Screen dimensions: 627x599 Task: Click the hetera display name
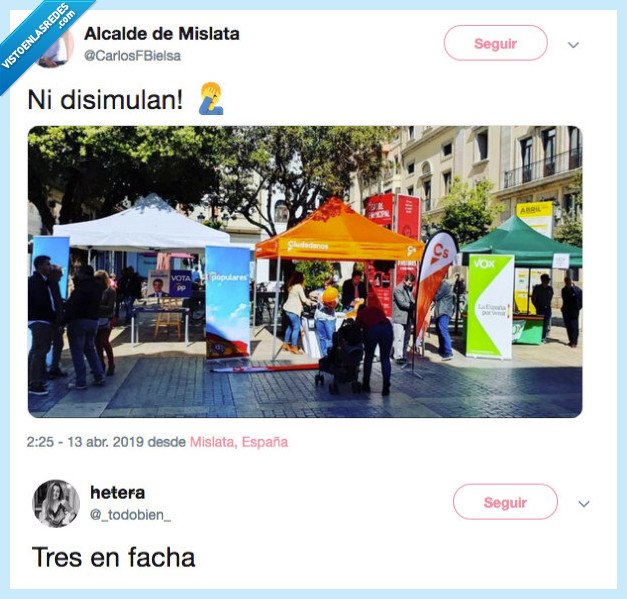click(x=118, y=492)
